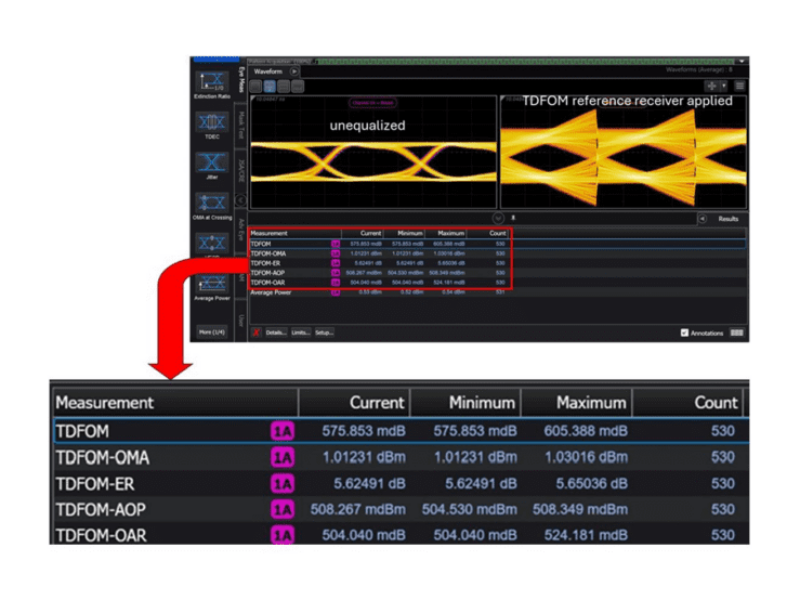800x600 pixels.
Task: Enable the Annotations checkbox
Action: 687,331
